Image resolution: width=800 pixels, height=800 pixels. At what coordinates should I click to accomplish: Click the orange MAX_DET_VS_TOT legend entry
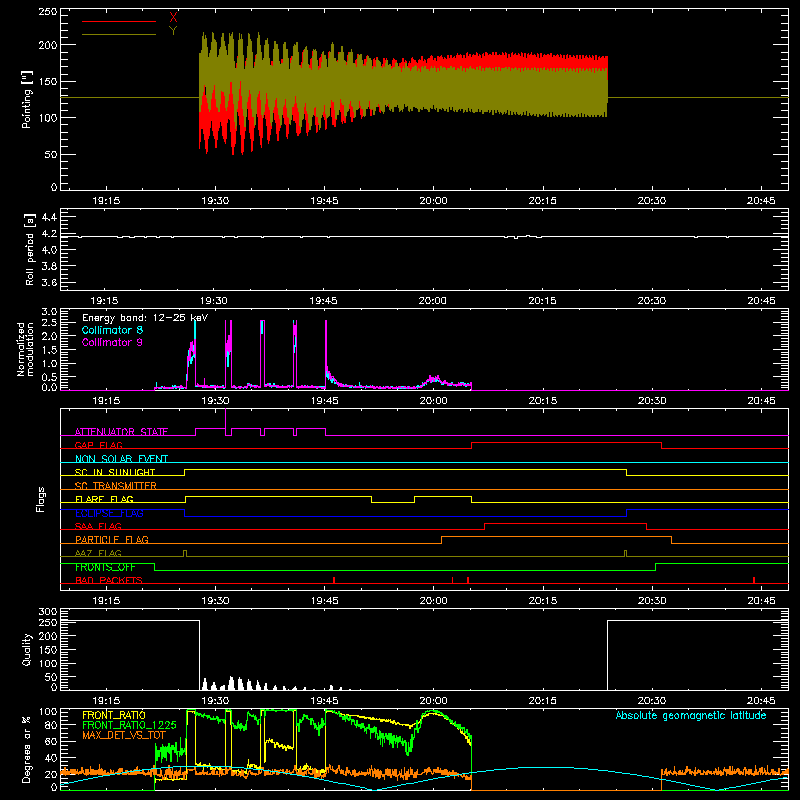point(124,735)
